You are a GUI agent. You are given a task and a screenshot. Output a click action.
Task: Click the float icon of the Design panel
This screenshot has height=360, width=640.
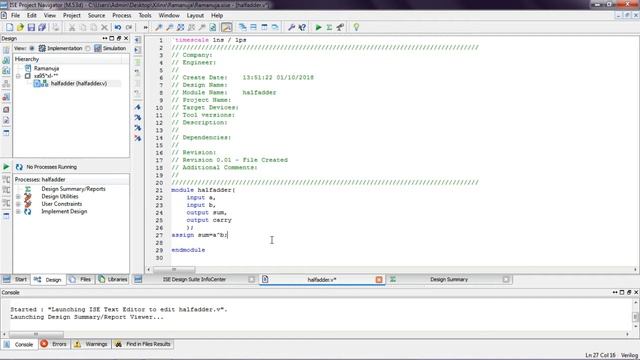pos(119,38)
